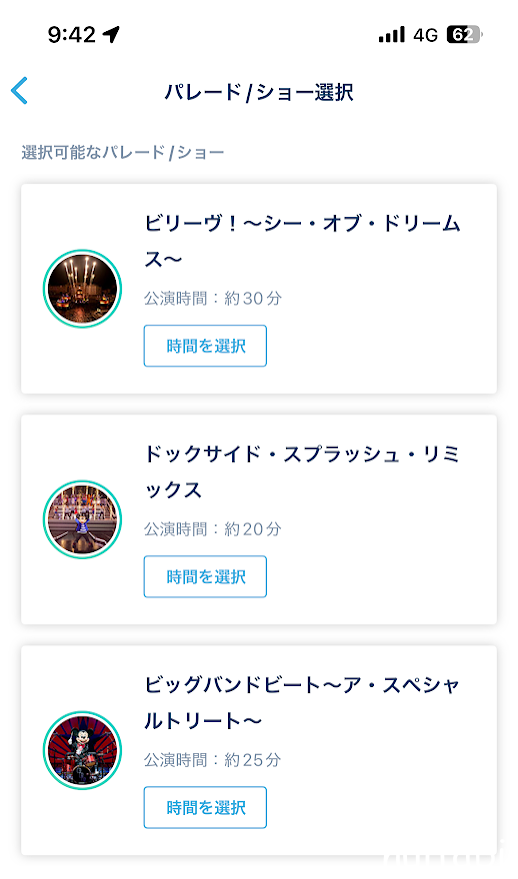Screen dimensions: 518x879
Task: Tap the 公演時間：約30分 duration text
Action: pyautogui.click(x=212, y=298)
